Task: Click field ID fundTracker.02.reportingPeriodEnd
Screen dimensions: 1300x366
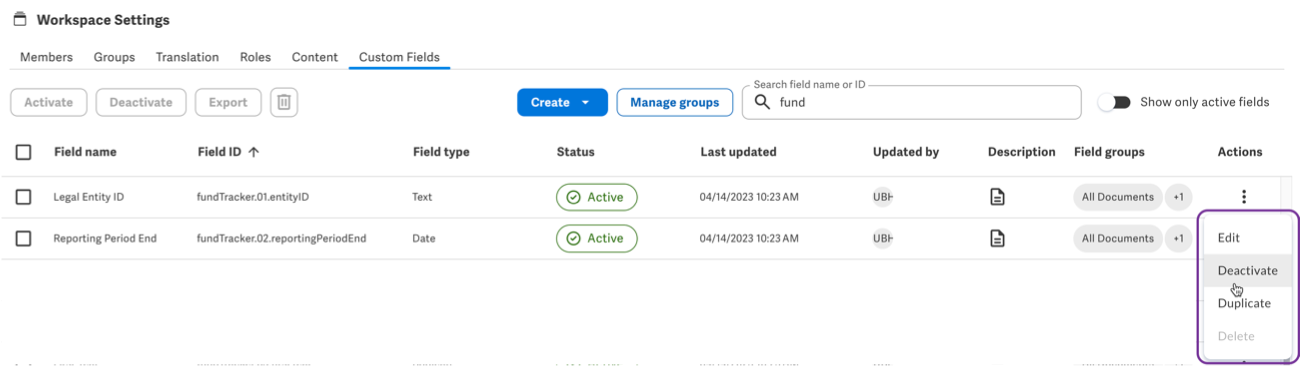Action: click(x=281, y=238)
